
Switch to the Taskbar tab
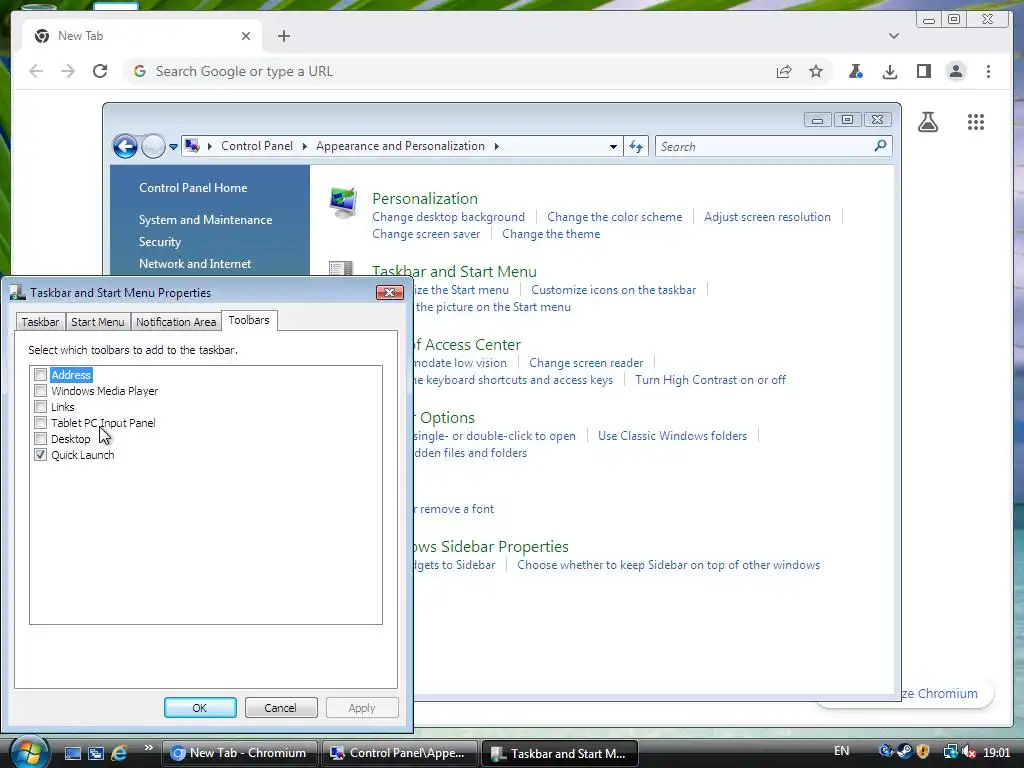(40, 322)
